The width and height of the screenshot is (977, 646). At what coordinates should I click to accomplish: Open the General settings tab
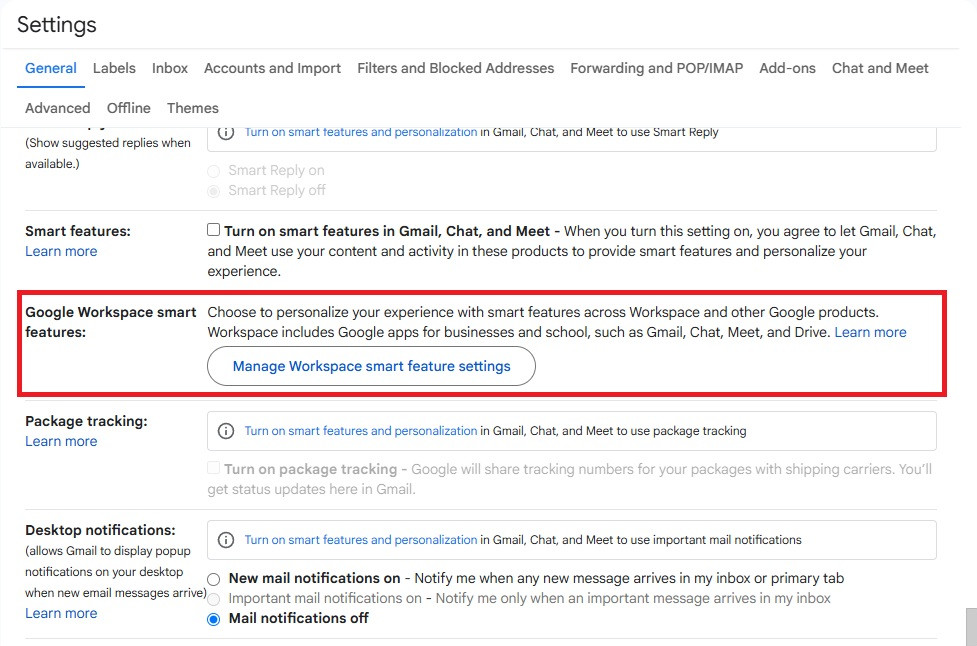[50, 69]
